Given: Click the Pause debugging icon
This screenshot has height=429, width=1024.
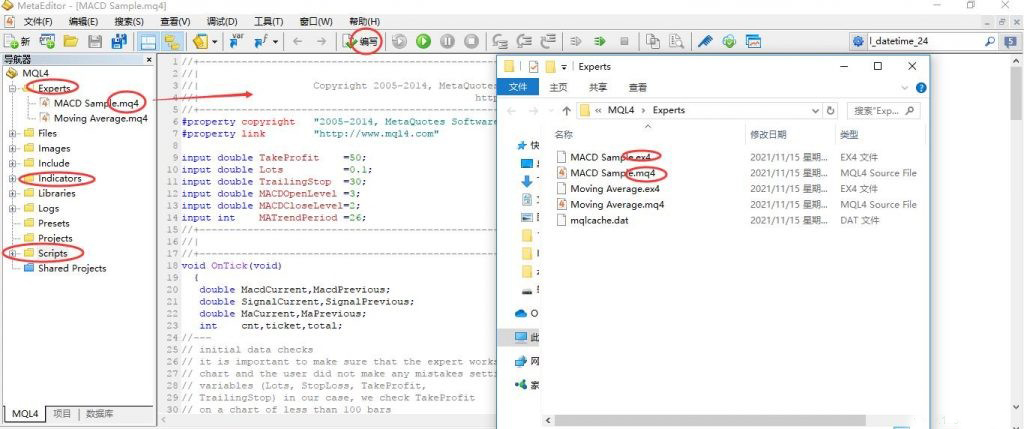Looking at the screenshot, I should pos(447,41).
